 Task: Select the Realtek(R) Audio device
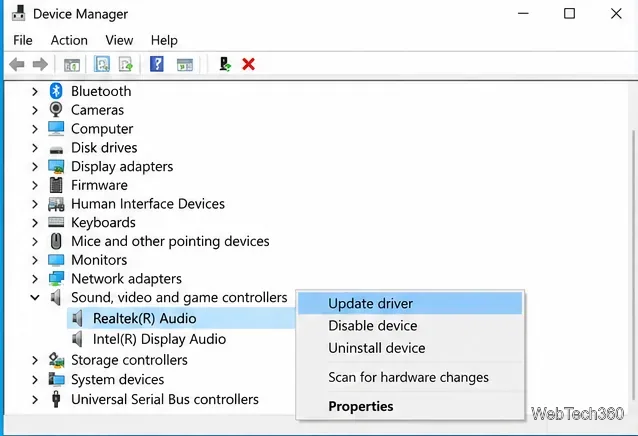point(144,318)
